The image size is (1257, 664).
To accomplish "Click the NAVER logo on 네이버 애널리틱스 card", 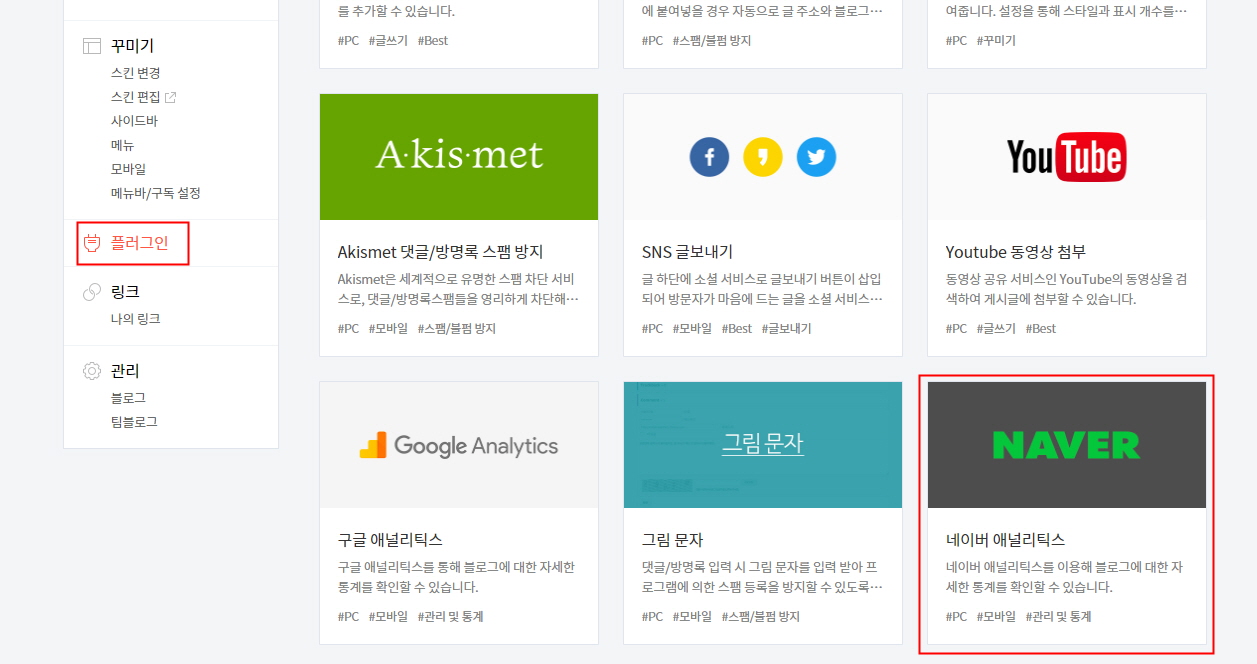I will [1065, 445].
